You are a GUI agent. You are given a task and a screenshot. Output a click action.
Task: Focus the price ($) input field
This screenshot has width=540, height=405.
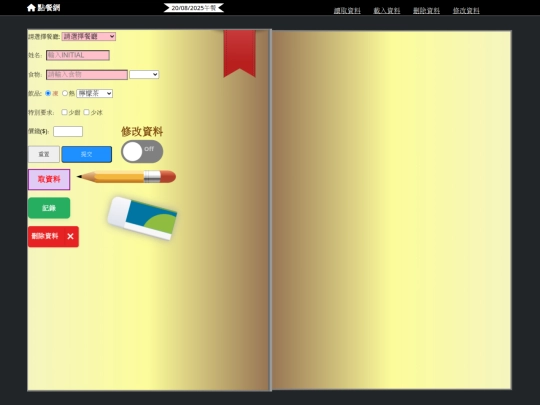pyautogui.click(x=68, y=132)
